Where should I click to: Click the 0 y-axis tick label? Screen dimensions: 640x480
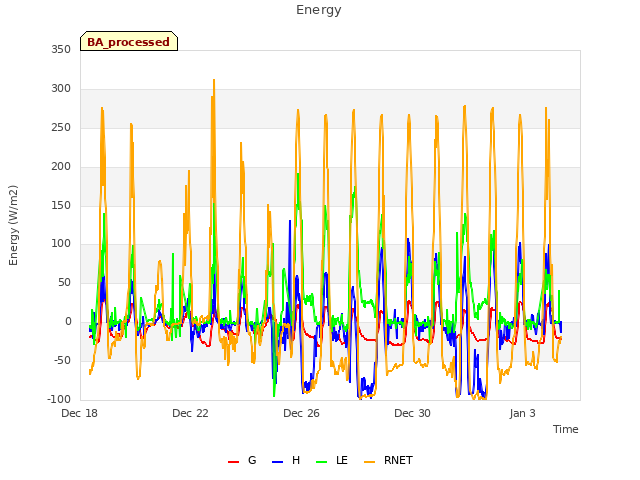[x=68, y=322]
